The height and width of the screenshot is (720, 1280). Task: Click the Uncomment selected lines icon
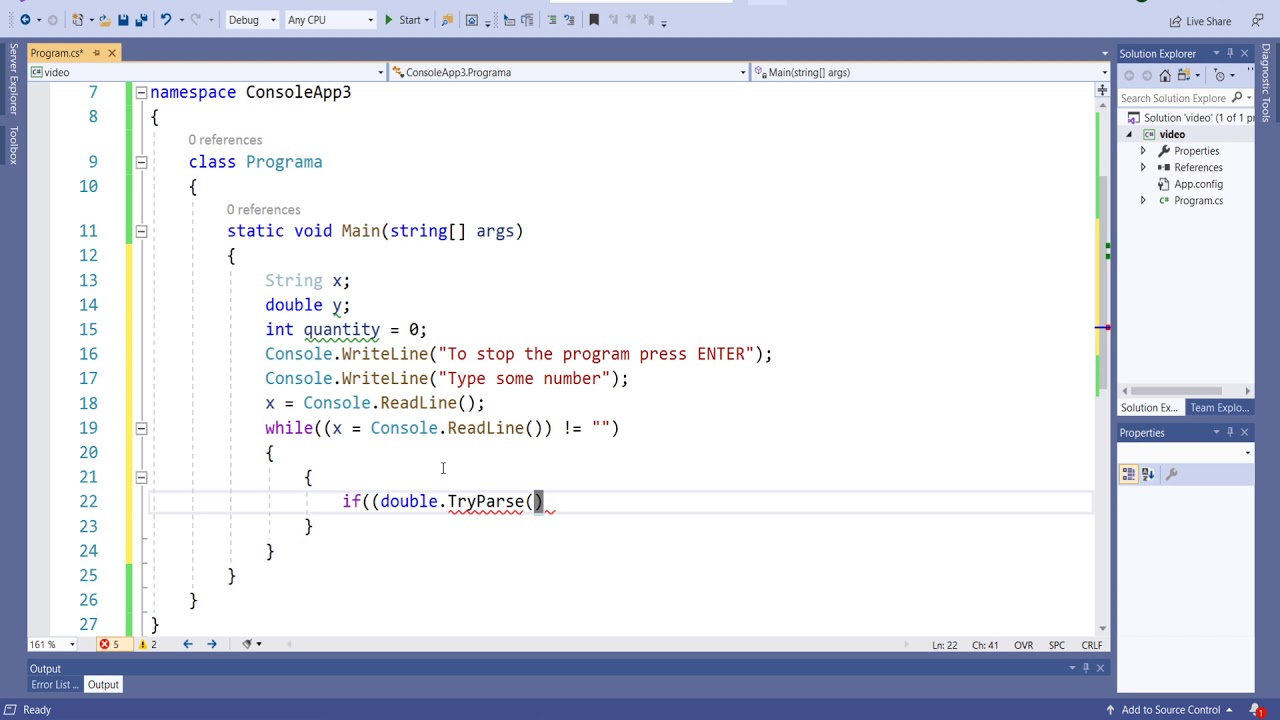click(x=571, y=20)
